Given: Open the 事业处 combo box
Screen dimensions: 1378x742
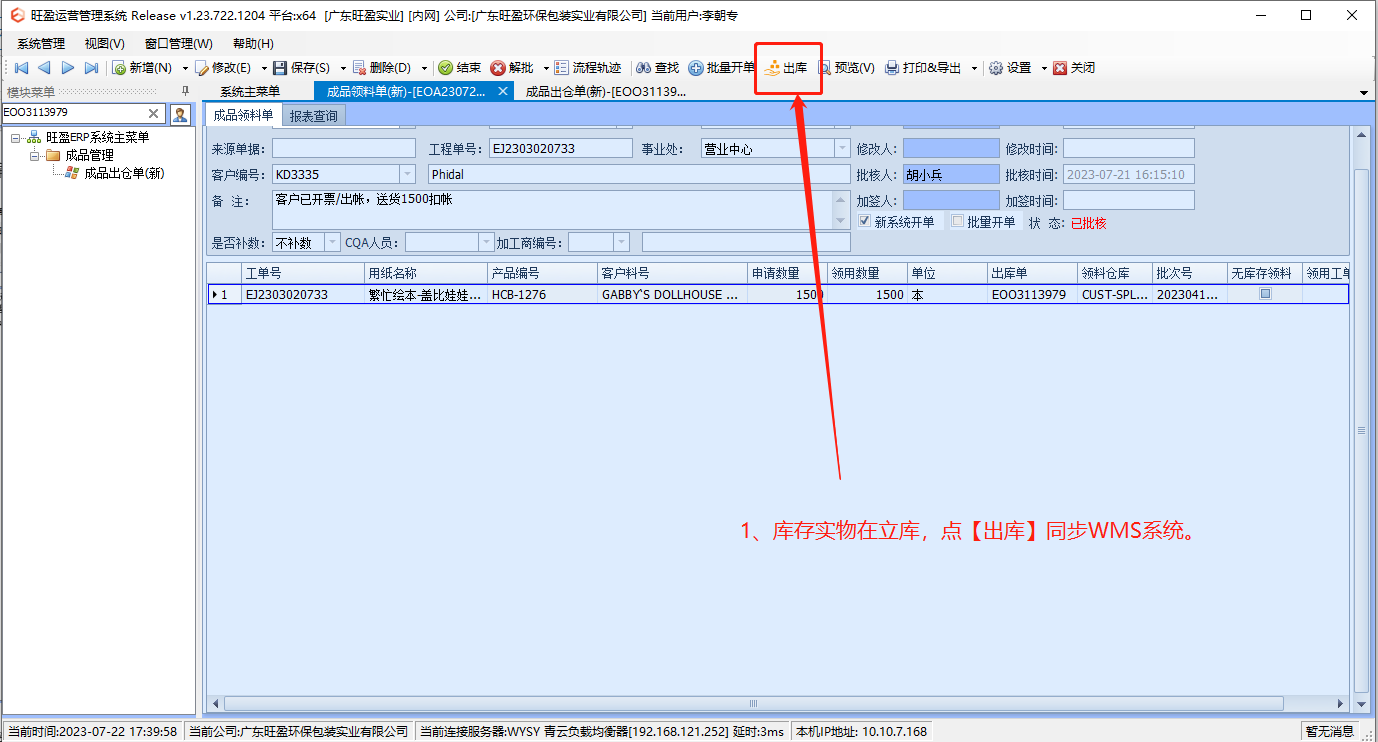Looking at the screenshot, I should (x=842, y=149).
